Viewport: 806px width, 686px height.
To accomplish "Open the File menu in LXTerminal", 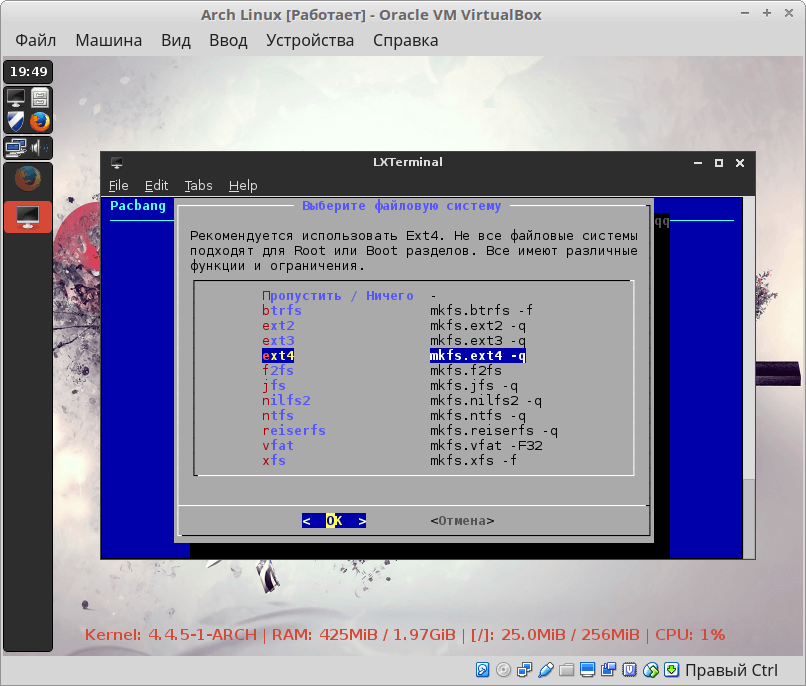I will click(119, 185).
